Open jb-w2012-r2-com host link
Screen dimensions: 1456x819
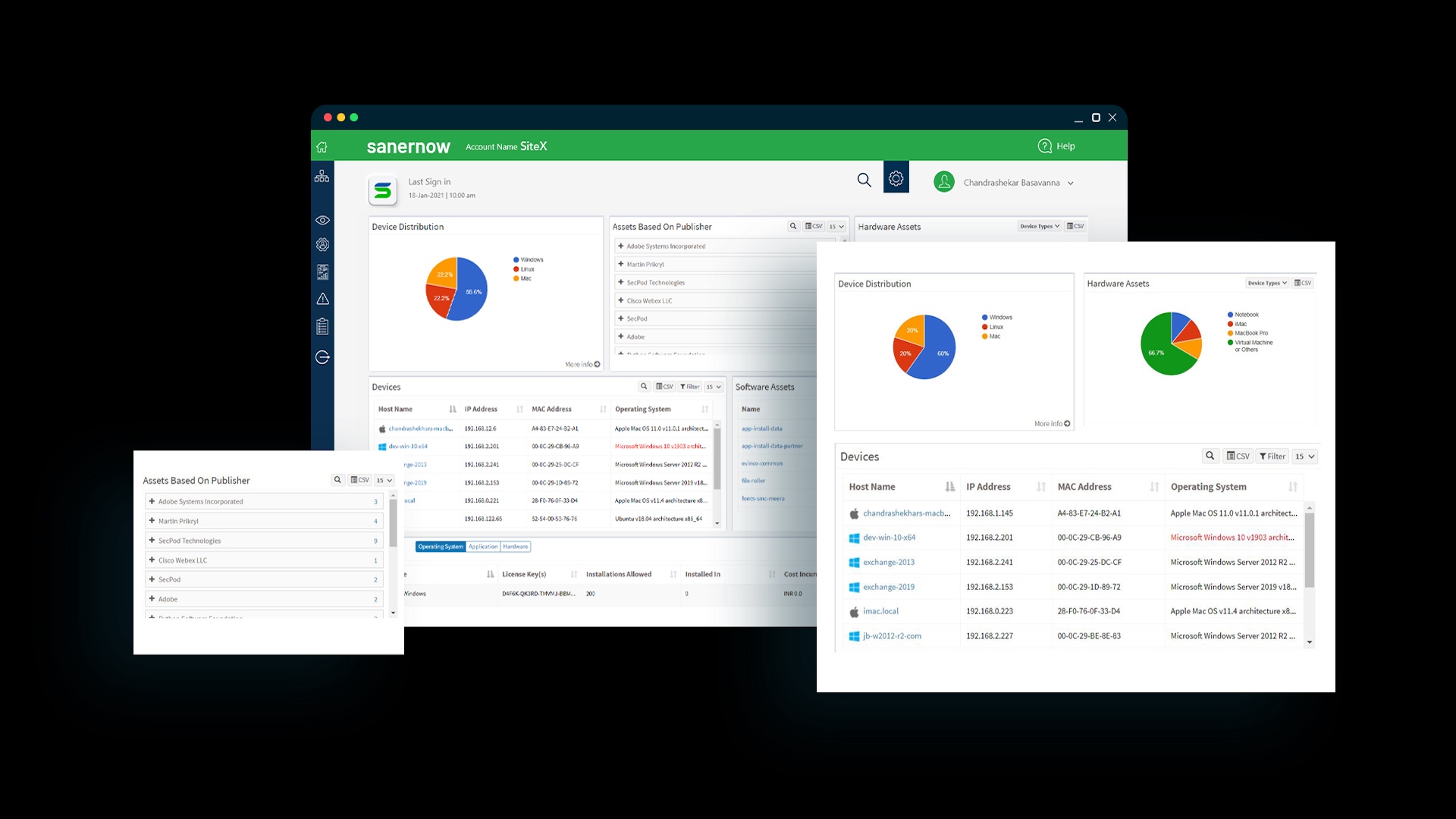click(x=892, y=636)
